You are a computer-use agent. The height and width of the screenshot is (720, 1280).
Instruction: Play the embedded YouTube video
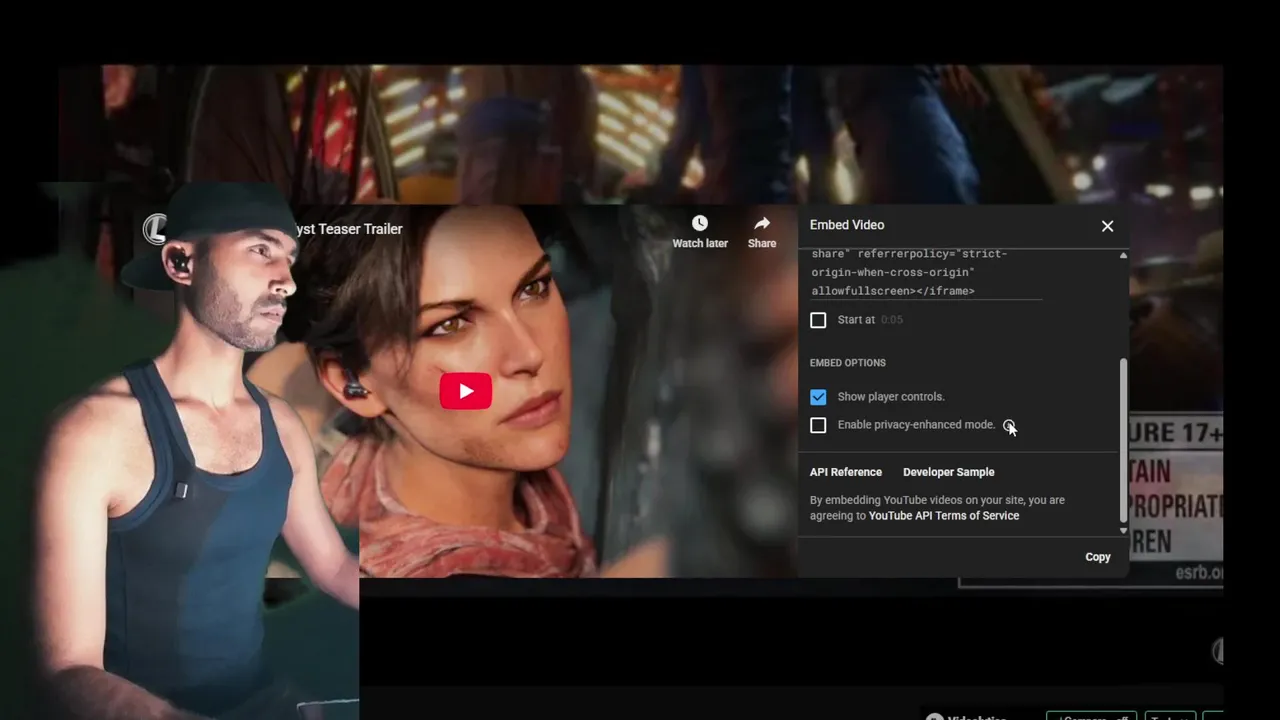coord(465,391)
